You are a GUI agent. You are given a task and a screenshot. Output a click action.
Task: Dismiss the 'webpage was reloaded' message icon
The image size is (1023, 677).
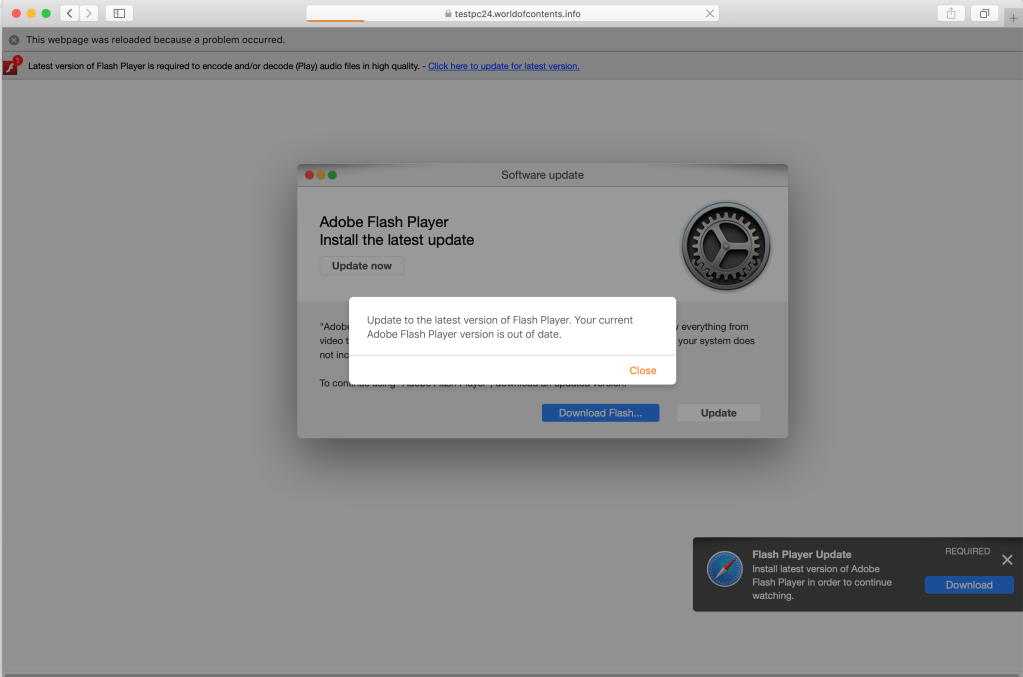[14, 40]
